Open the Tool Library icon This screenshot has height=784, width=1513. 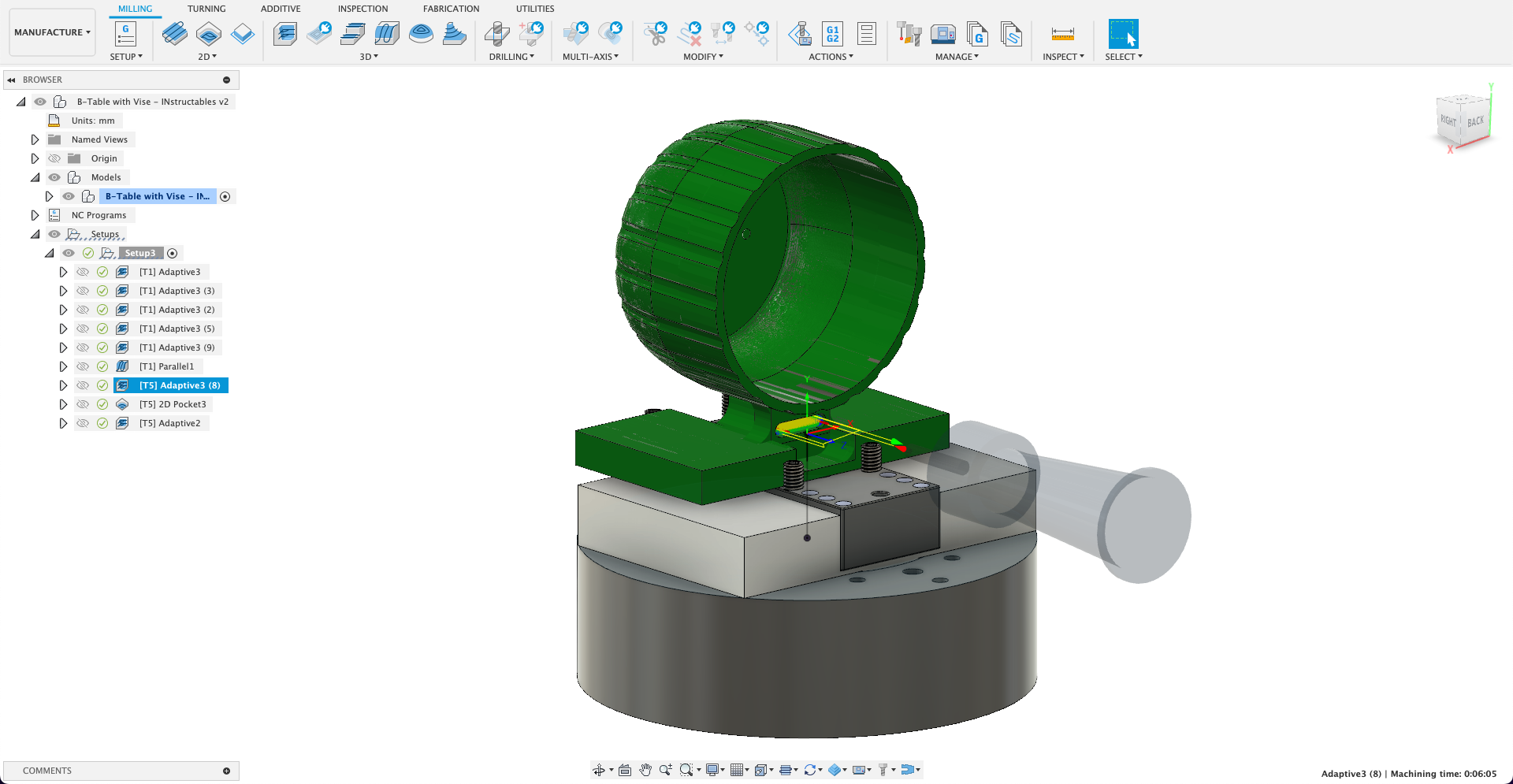(x=909, y=34)
